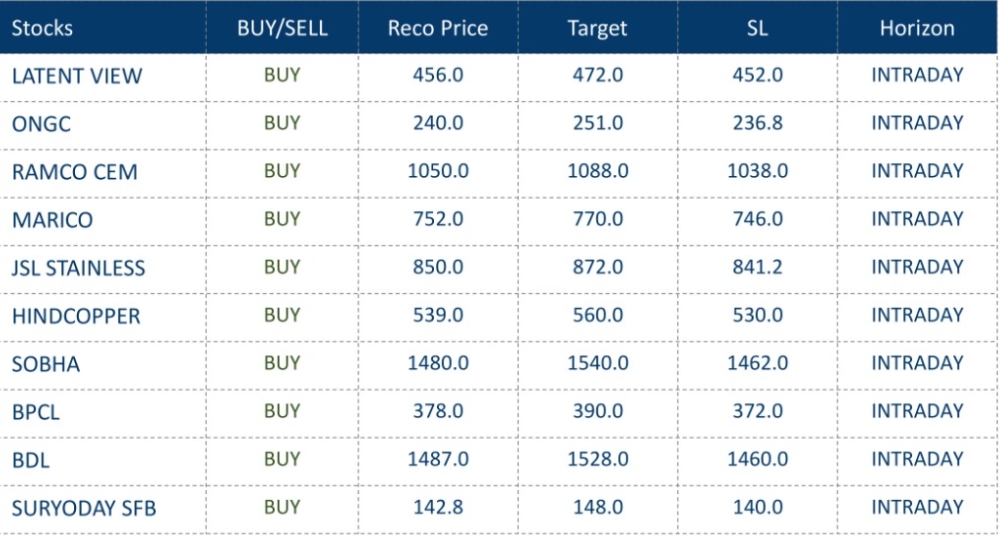Choose the MARICO stock entry

coord(50,220)
